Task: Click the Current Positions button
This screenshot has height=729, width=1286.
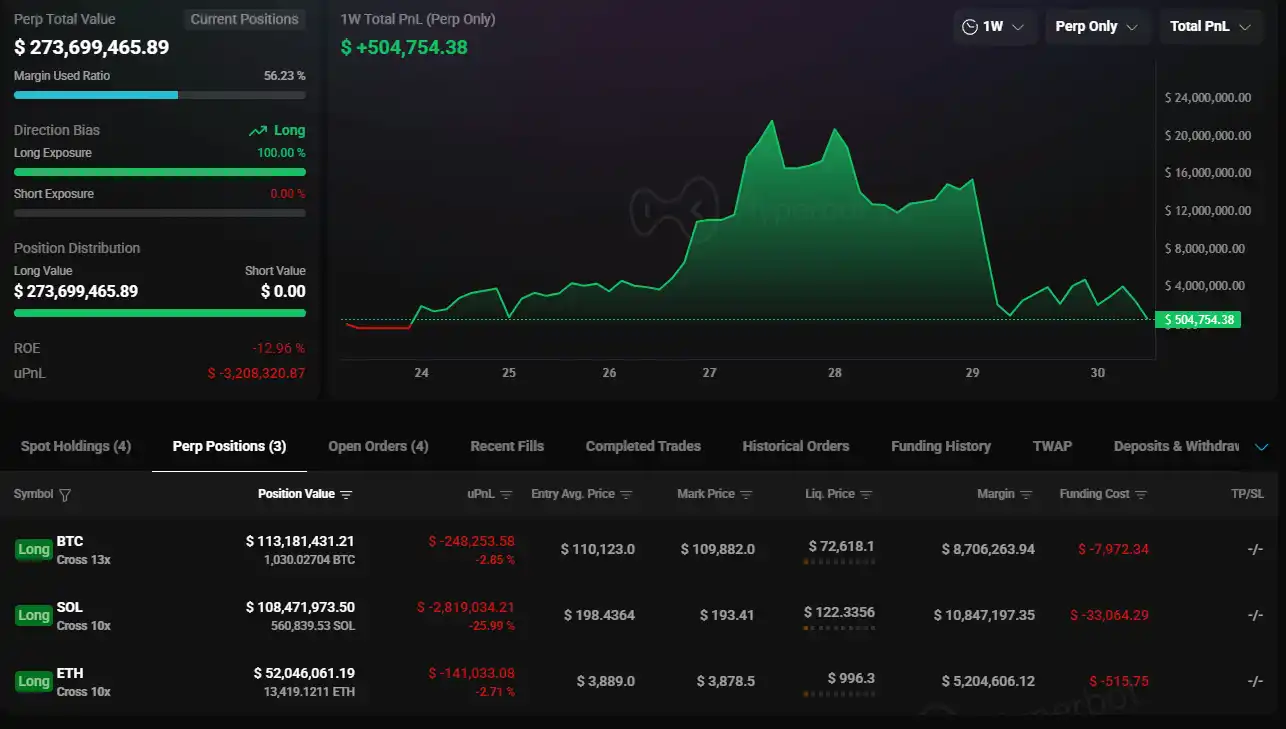Action: (x=244, y=19)
